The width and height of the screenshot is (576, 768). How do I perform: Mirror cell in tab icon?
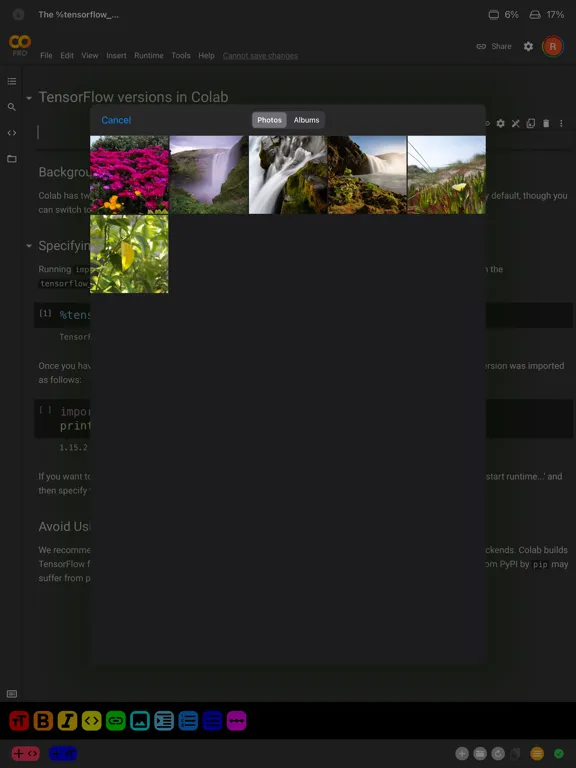[530, 123]
